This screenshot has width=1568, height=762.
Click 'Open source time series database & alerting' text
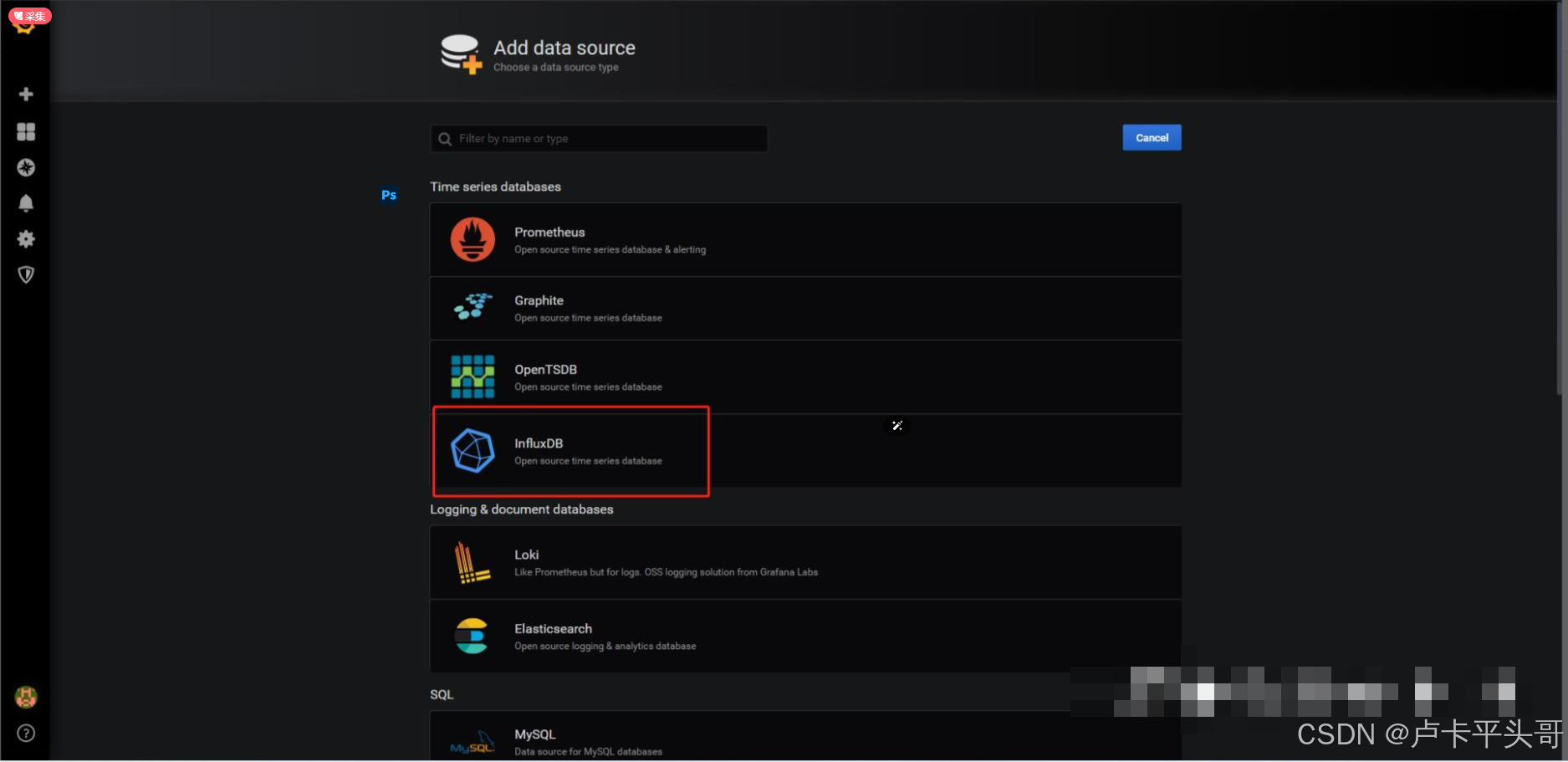(x=610, y=250)
